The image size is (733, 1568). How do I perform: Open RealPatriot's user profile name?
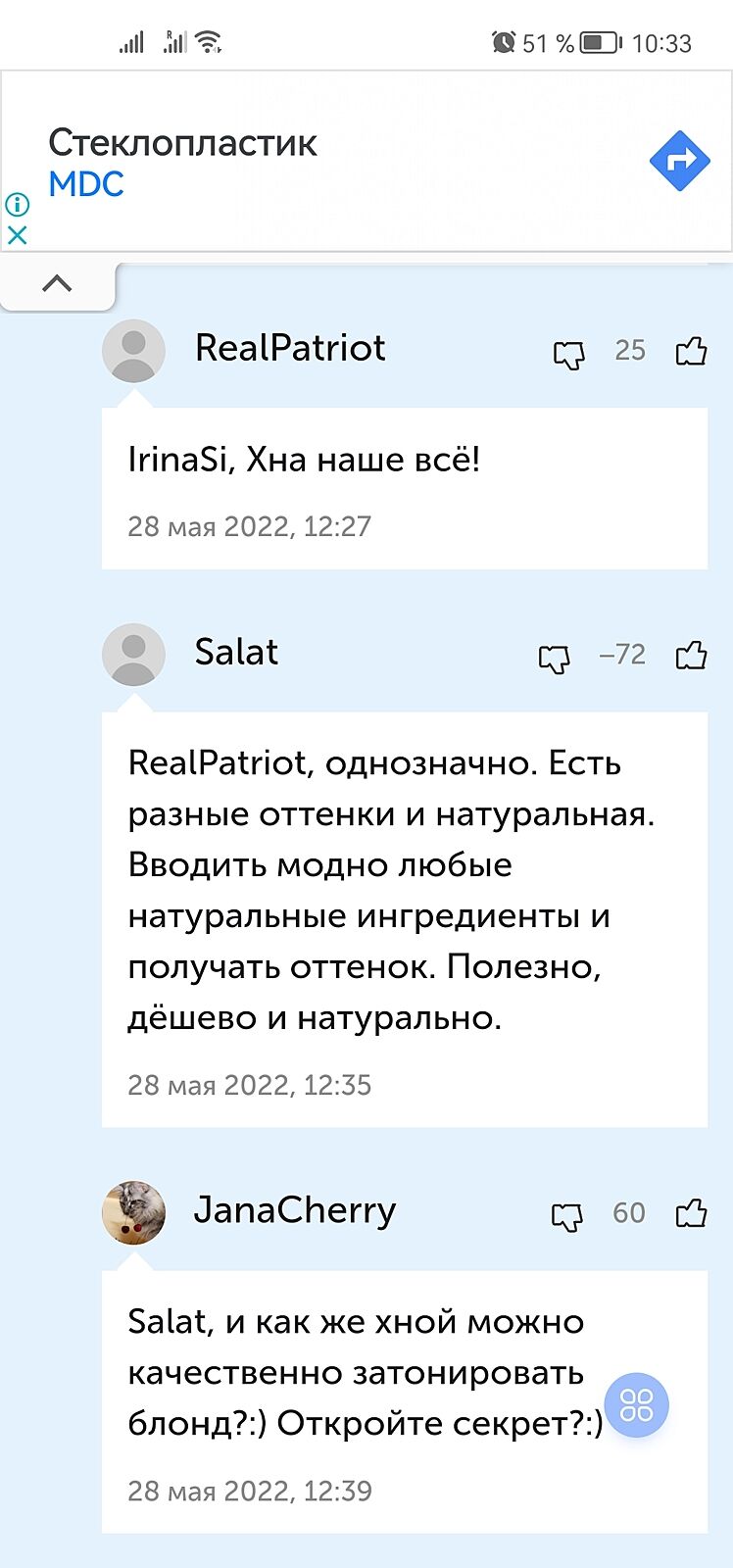click(290, 348)
